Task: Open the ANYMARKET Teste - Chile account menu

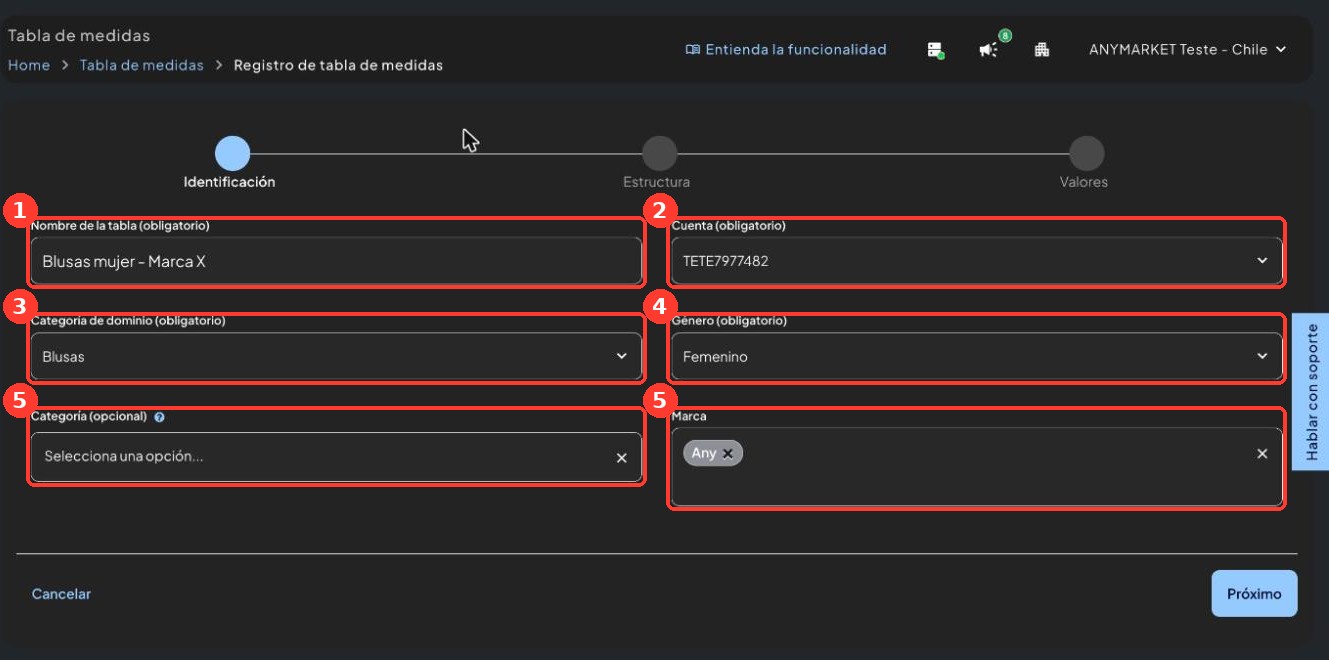Action: pos(1187,50)
